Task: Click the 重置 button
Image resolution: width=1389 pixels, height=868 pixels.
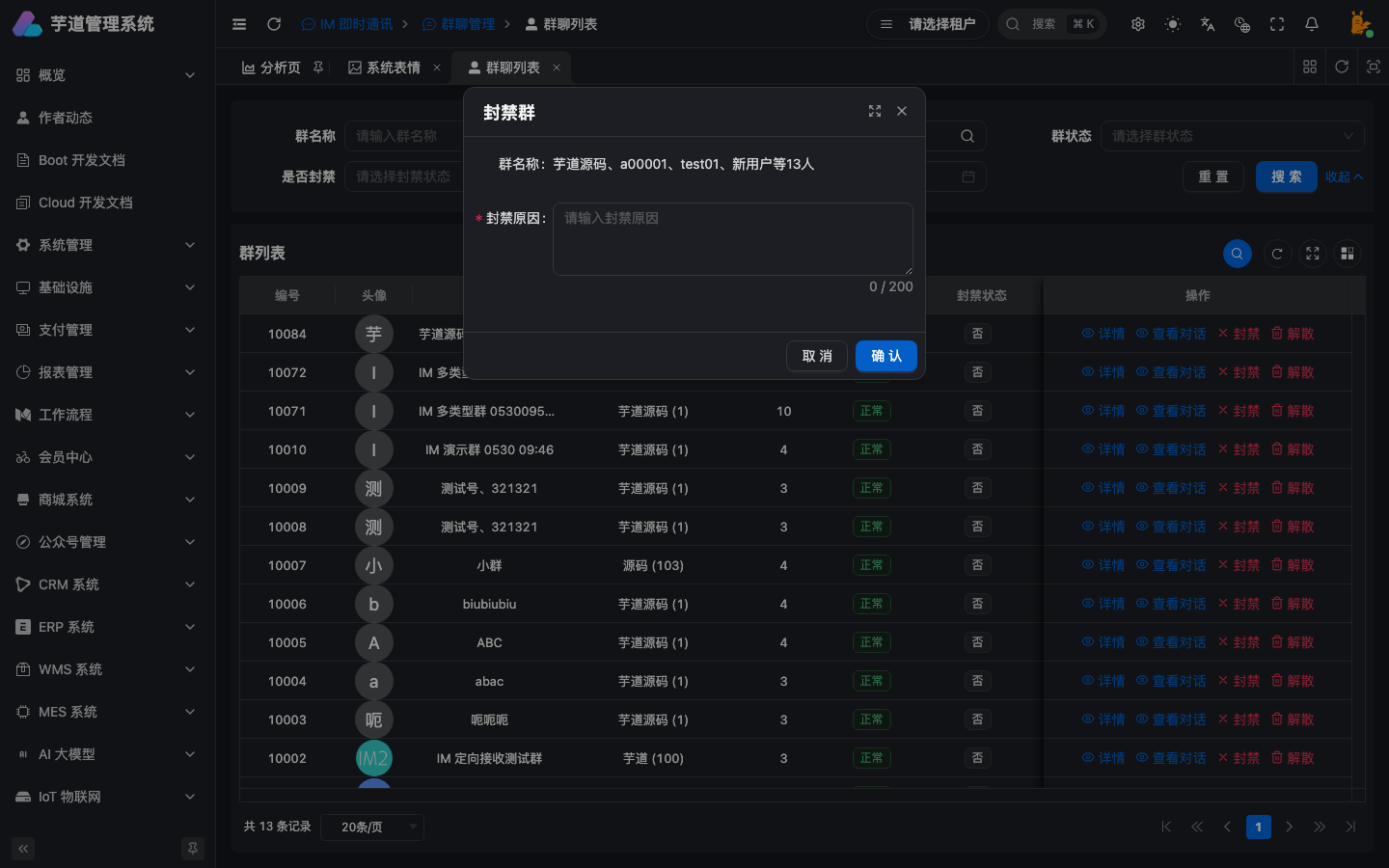Action: [x=1213, y=176]
